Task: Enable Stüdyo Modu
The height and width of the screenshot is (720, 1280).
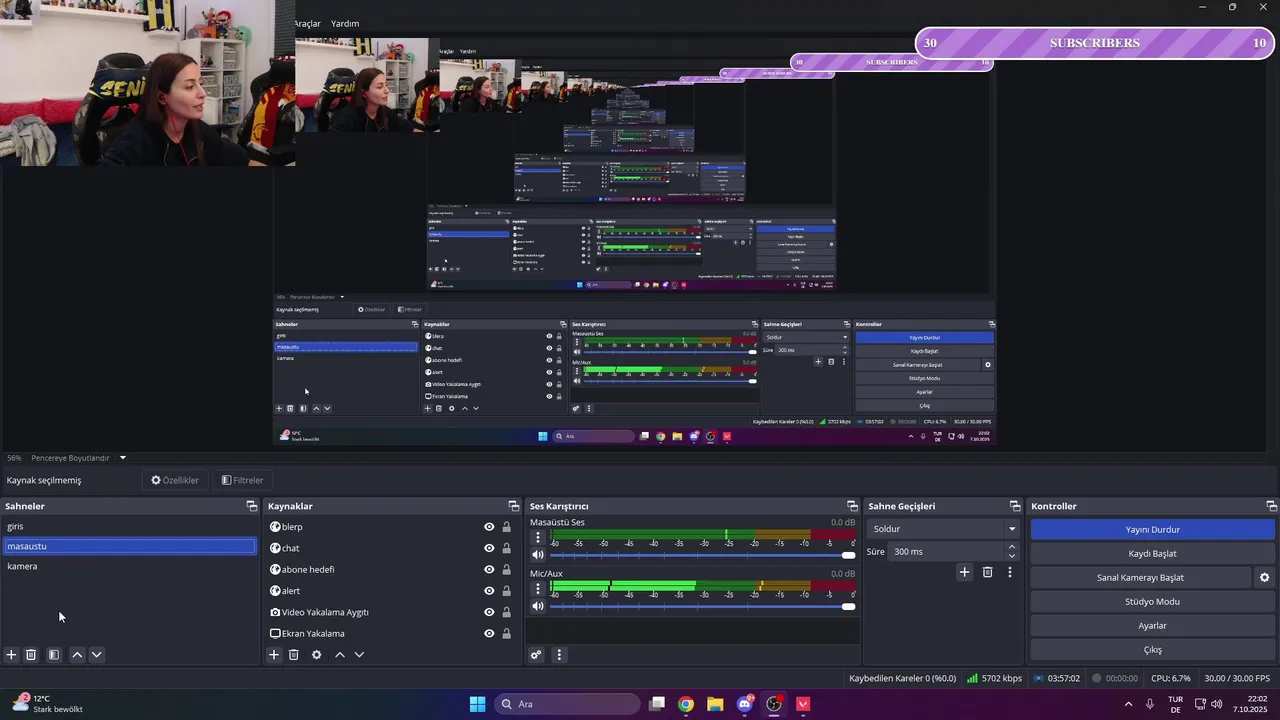Action: pyautogui.click(x=1152, y=602)
